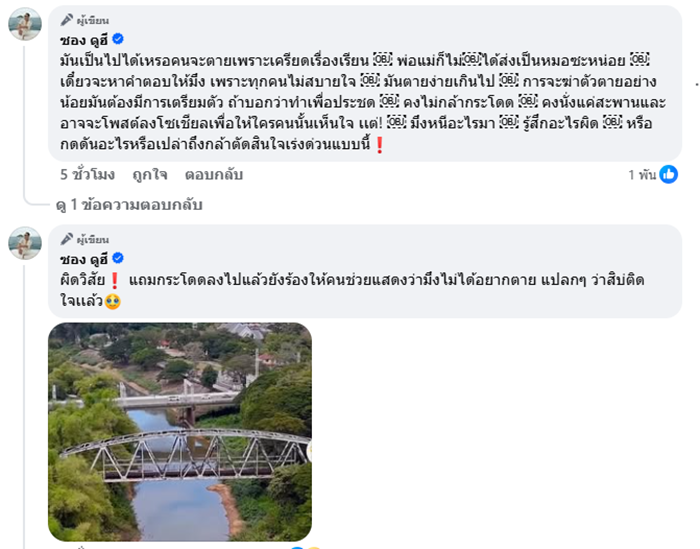
Task: Click the blue thumbs-up reaction icon
Action: [x=668, y=174]
